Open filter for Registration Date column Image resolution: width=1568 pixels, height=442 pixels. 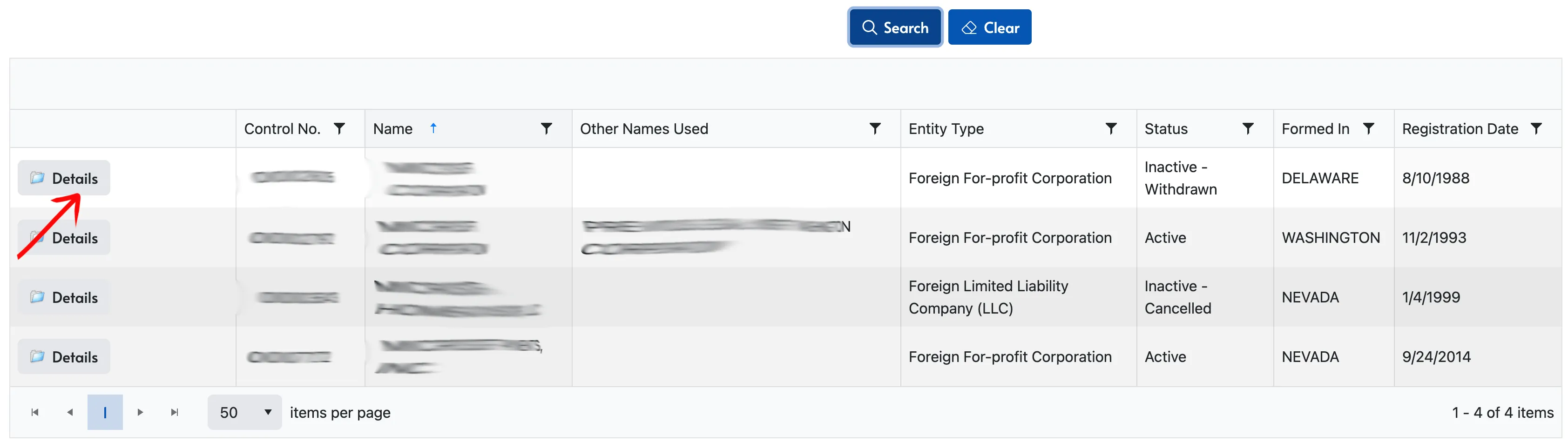pos(1536,128)
